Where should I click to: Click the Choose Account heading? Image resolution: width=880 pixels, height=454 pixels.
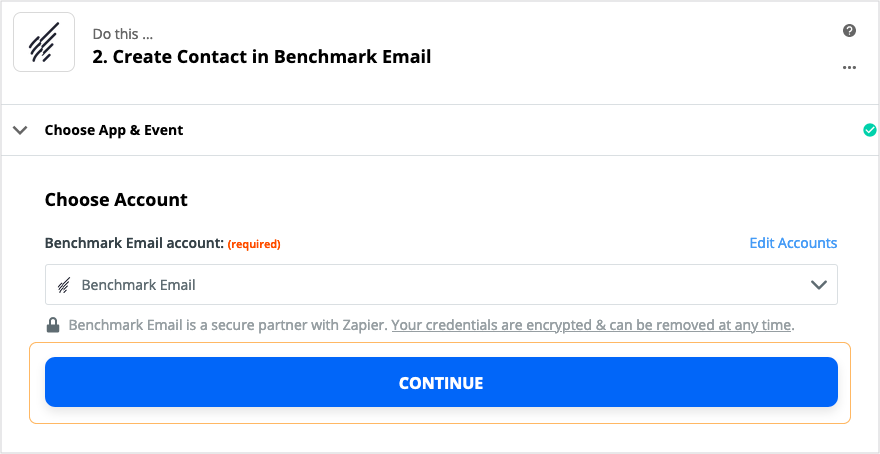(x=116, y=200)
